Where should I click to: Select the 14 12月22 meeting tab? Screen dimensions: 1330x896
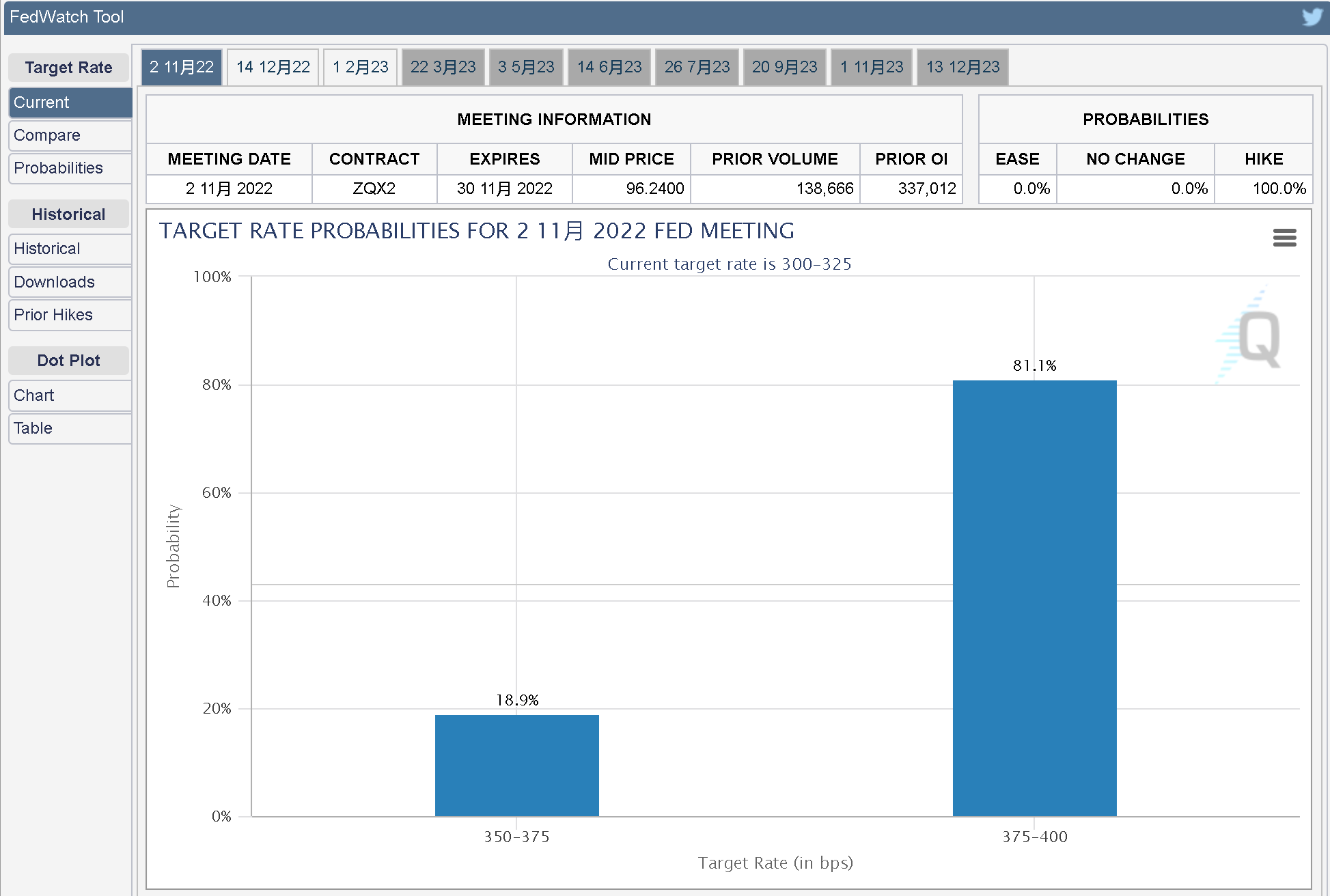[x=273, y=67]
